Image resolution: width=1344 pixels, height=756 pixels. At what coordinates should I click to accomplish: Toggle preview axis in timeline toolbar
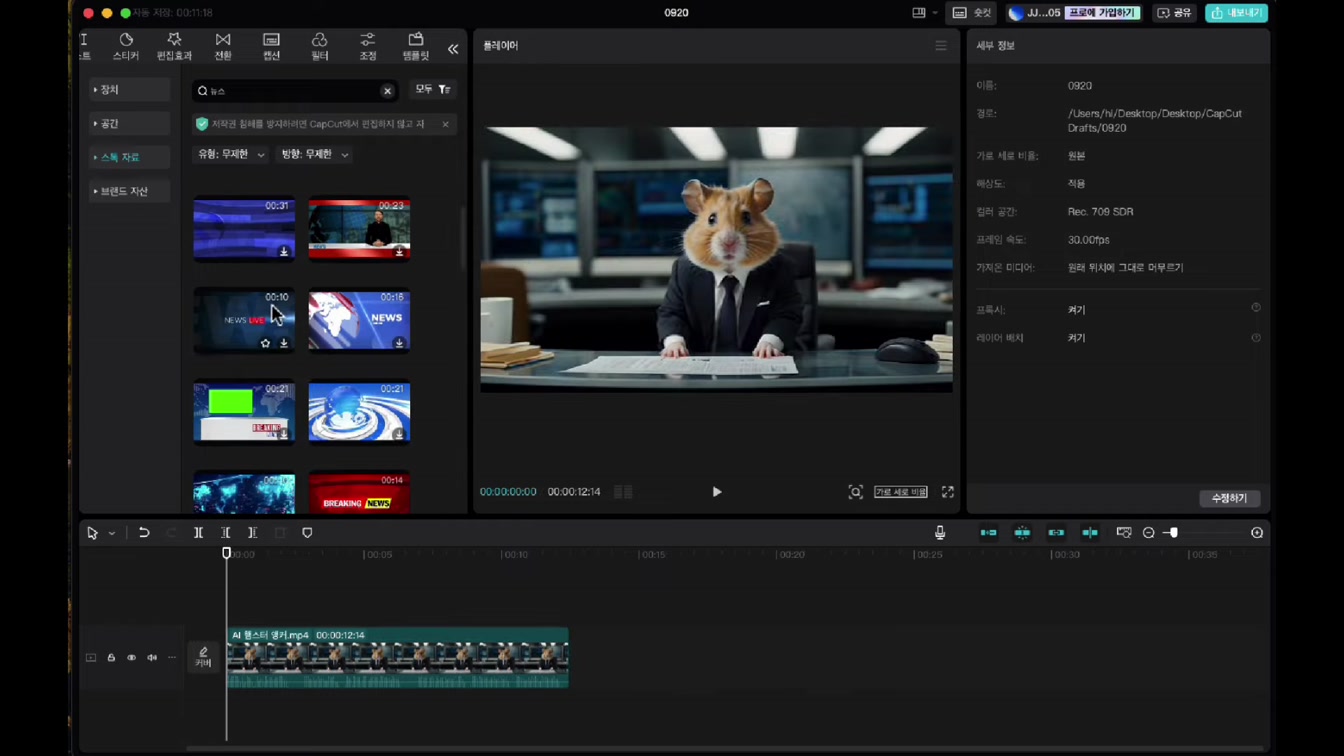point(1090,533)
